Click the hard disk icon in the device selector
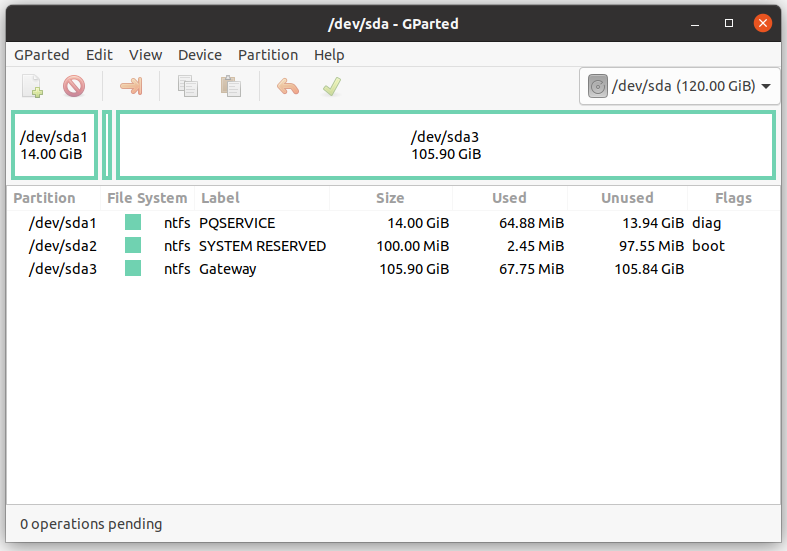Image resolution: width=787 pixels, height=551 pixels. point(598,86)
